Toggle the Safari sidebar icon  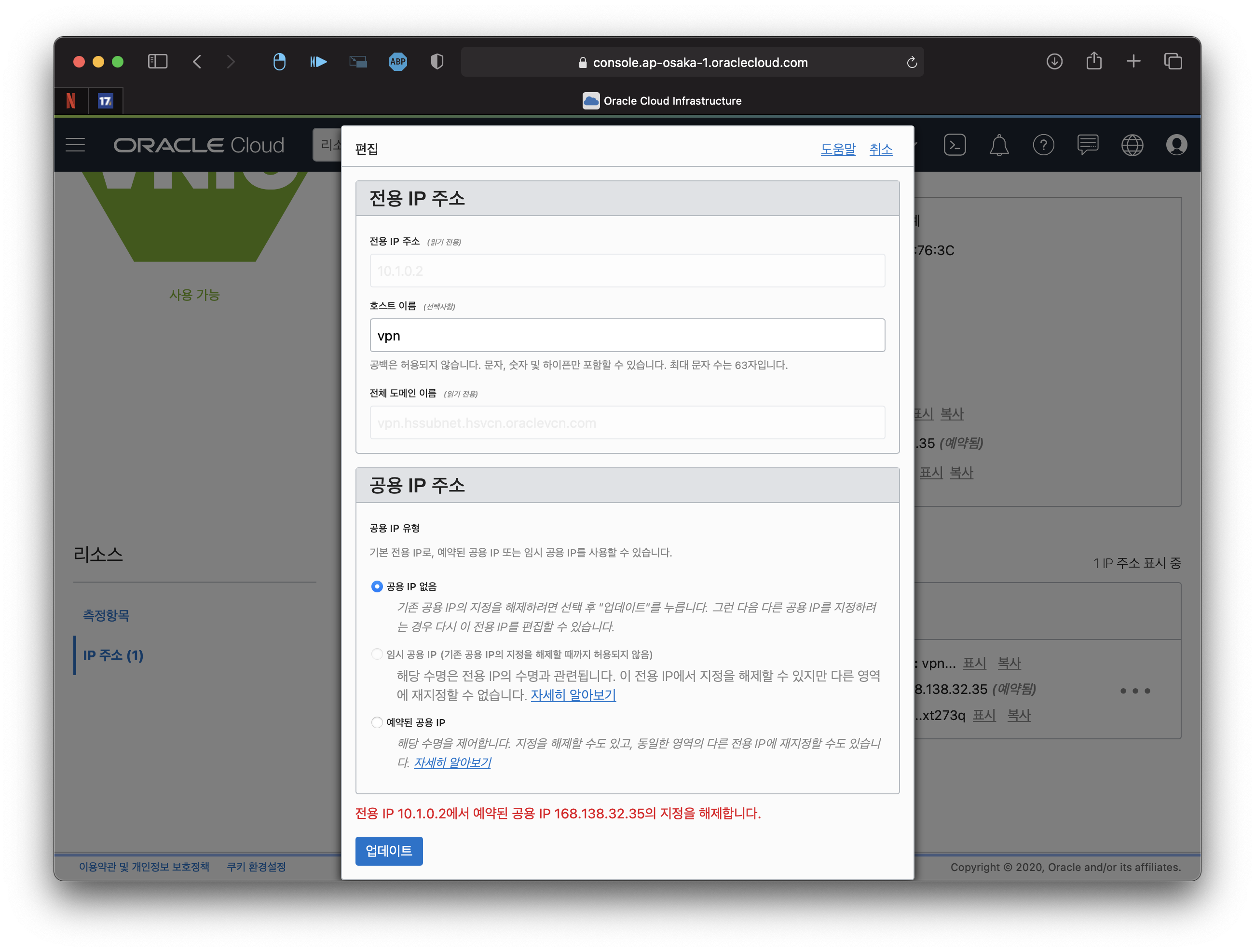click(158, 62)
